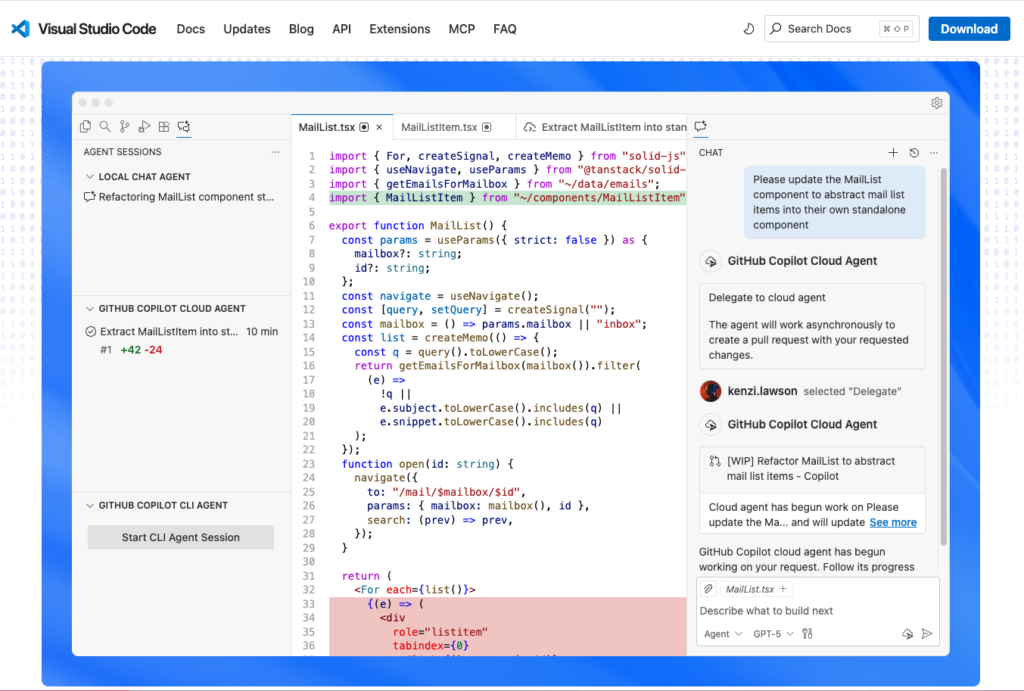Viewport: 1024px width, 691px height.
Task: Open chat history clock icon
Action: (x=913, y=153)
